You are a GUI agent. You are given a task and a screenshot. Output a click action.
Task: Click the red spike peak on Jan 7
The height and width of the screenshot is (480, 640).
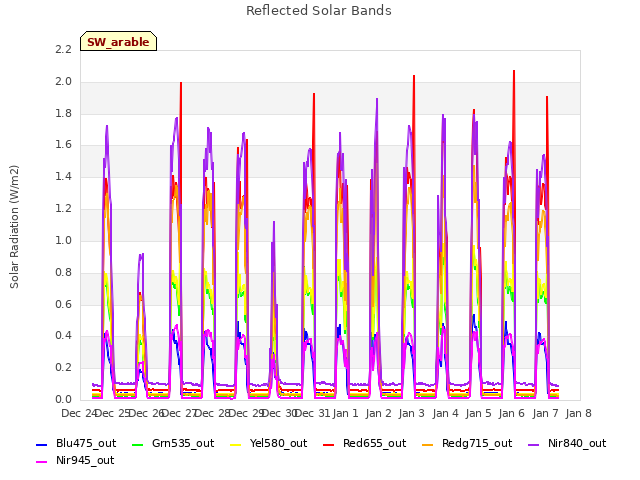547,97
